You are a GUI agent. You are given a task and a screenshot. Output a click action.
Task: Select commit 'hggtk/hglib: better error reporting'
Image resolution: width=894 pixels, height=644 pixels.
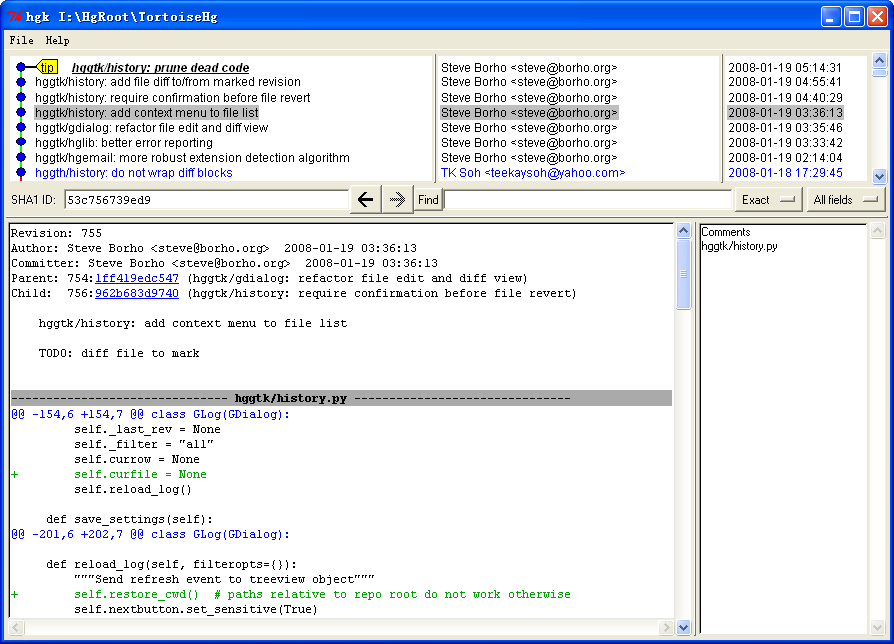tap(124, 142)
